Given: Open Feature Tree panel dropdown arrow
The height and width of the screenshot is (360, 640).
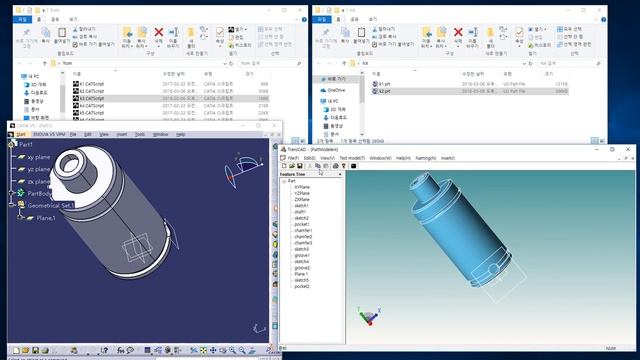Looking at the screenshot, I should (340, 174).
